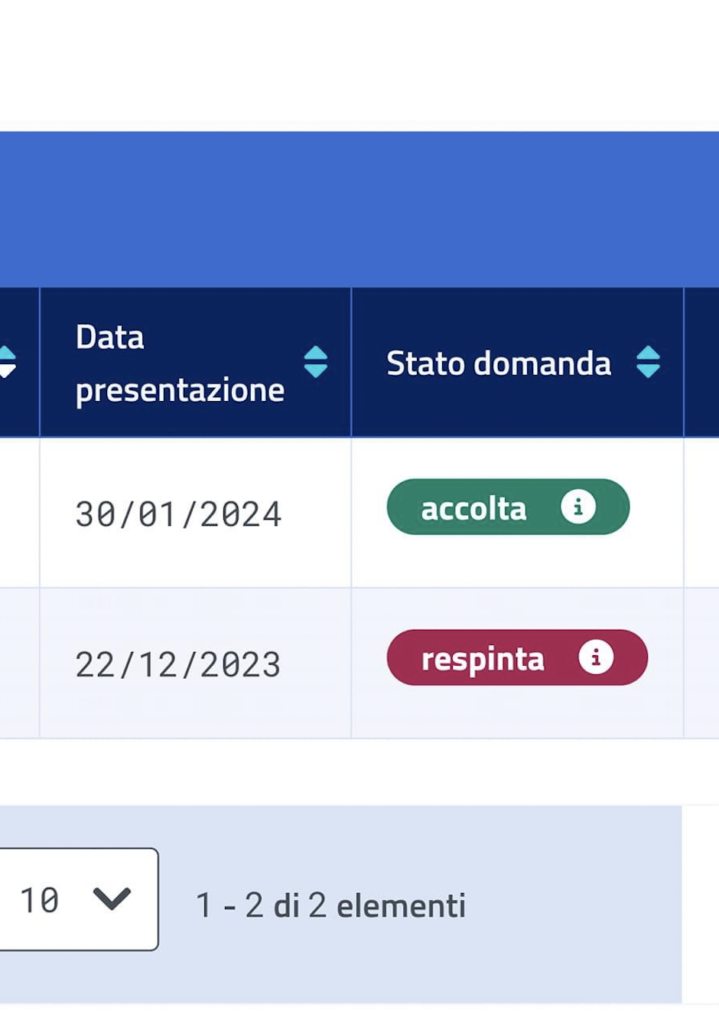Select the 22/12/2023 date cell
The height and width of the screenshot is (1024, 719).
(x=195, y=664)
